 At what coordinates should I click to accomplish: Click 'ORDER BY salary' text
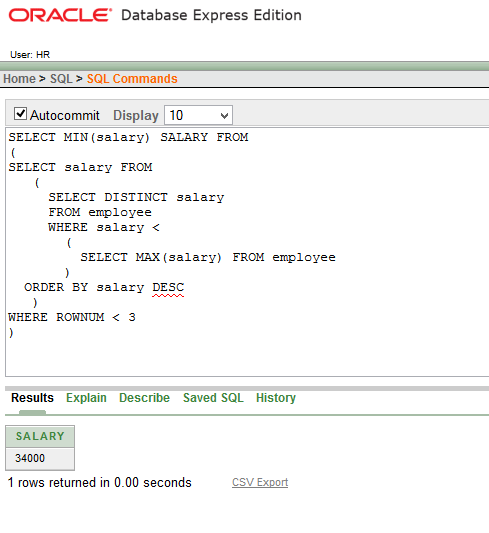84,287
